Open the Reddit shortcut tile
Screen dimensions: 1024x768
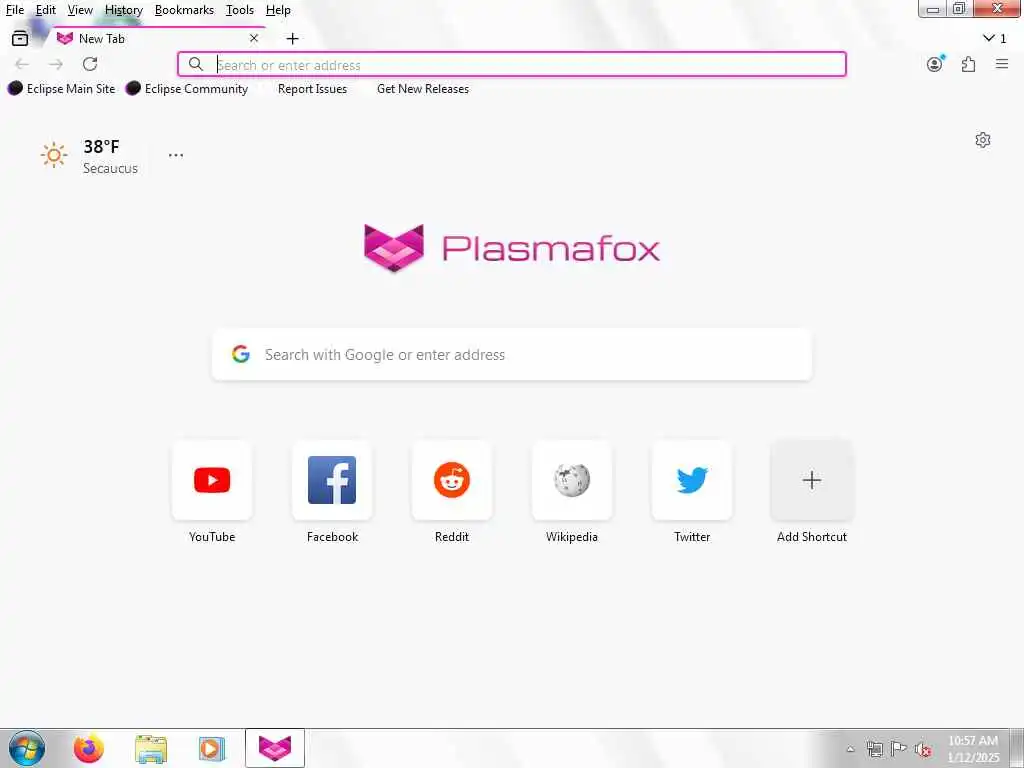pos(452,481)
